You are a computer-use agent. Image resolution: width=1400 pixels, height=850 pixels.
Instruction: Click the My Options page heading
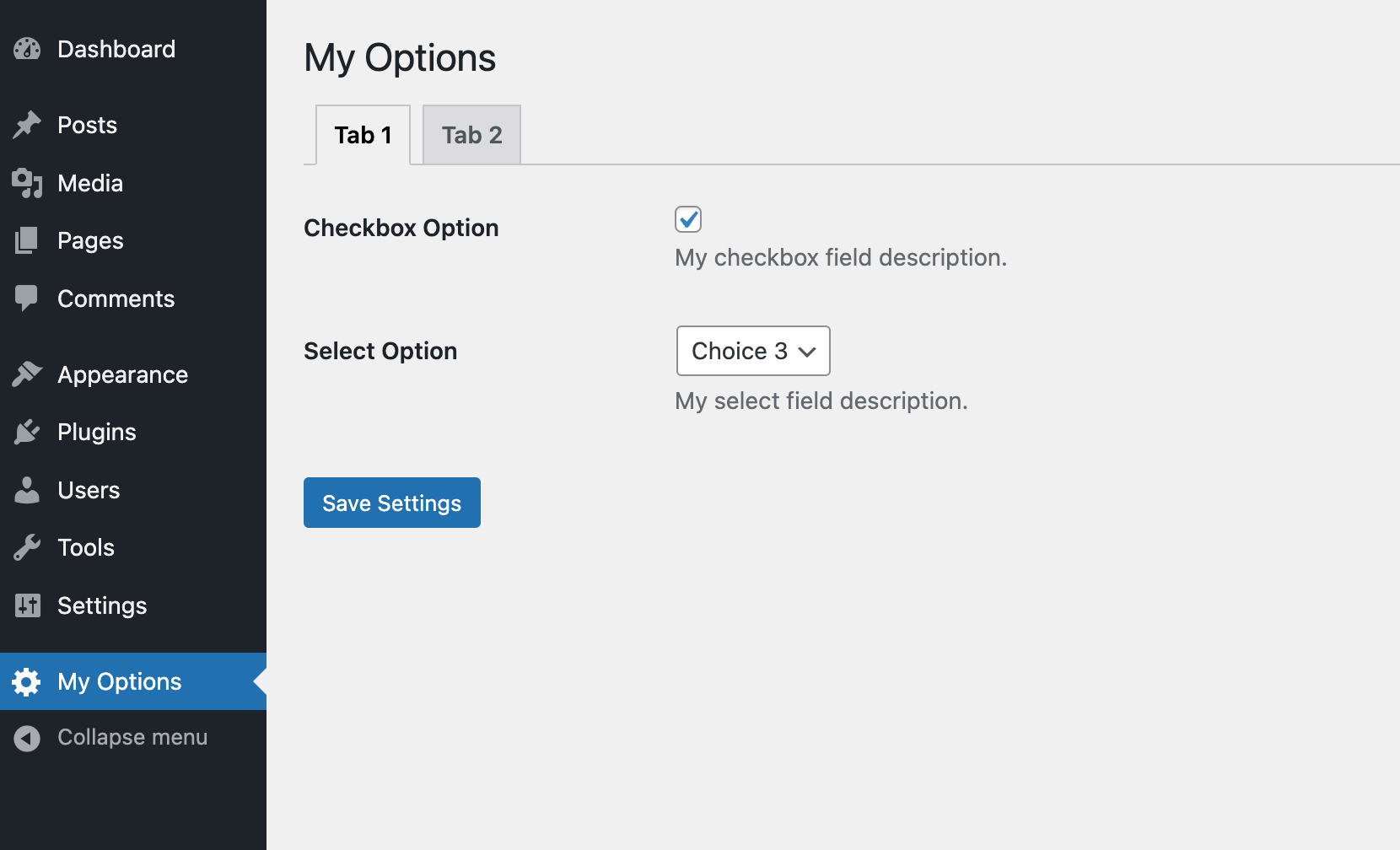(x=400, y=57)
